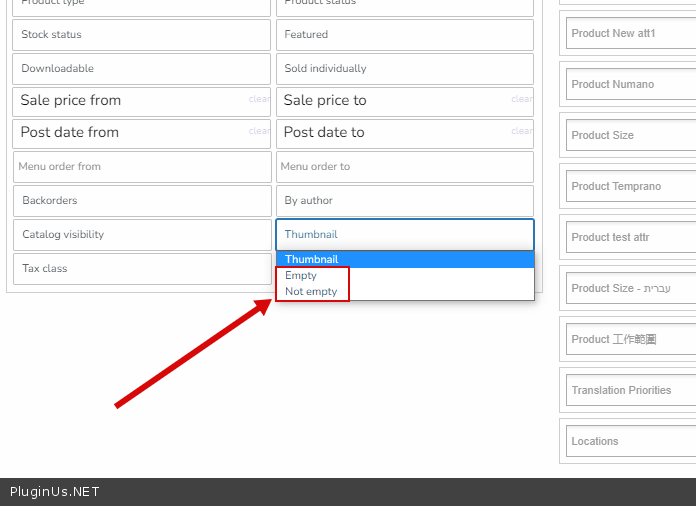Viewport: 696px width, 506px height.
Task: Clear the Post date to field
Action: 522,131
